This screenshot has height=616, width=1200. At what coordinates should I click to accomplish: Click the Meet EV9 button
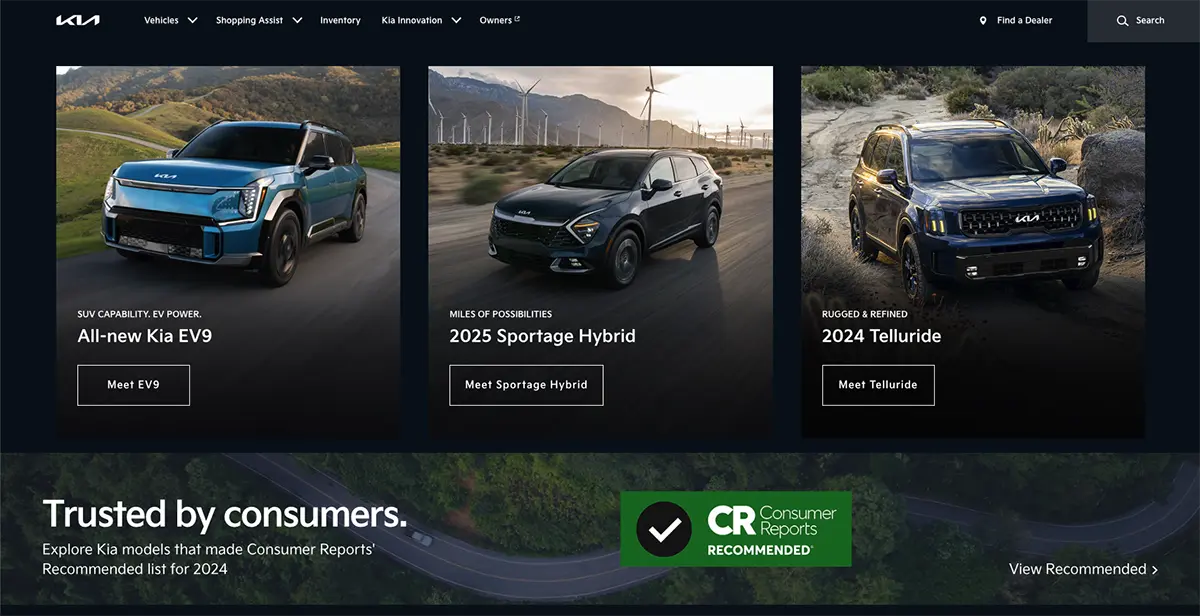click(133, 385)
